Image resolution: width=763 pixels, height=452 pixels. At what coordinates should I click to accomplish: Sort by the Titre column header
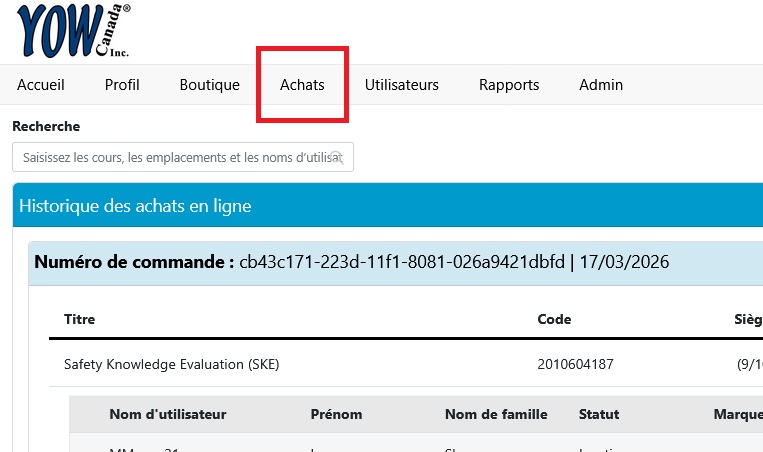[80, 319]
